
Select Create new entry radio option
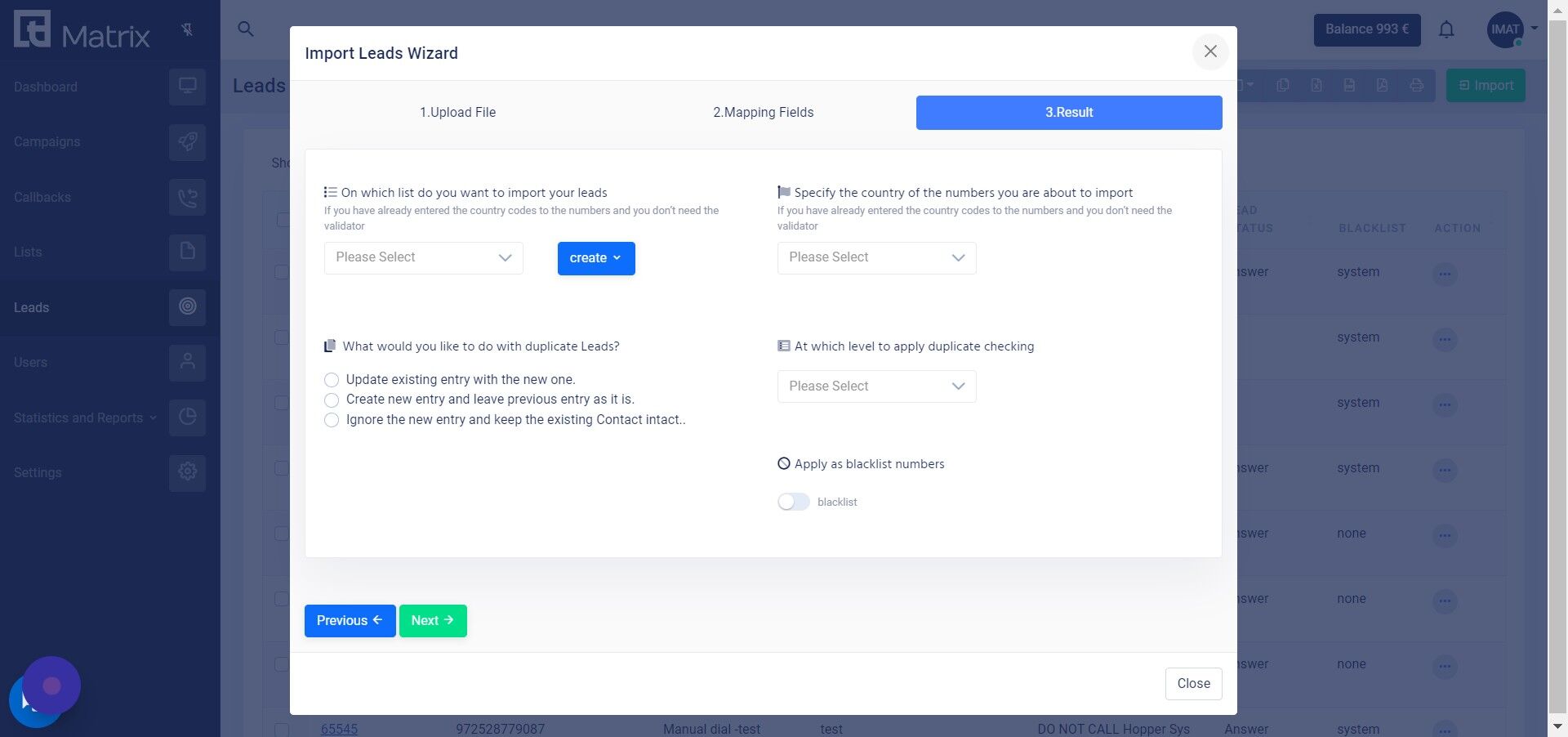pos(332,400)
